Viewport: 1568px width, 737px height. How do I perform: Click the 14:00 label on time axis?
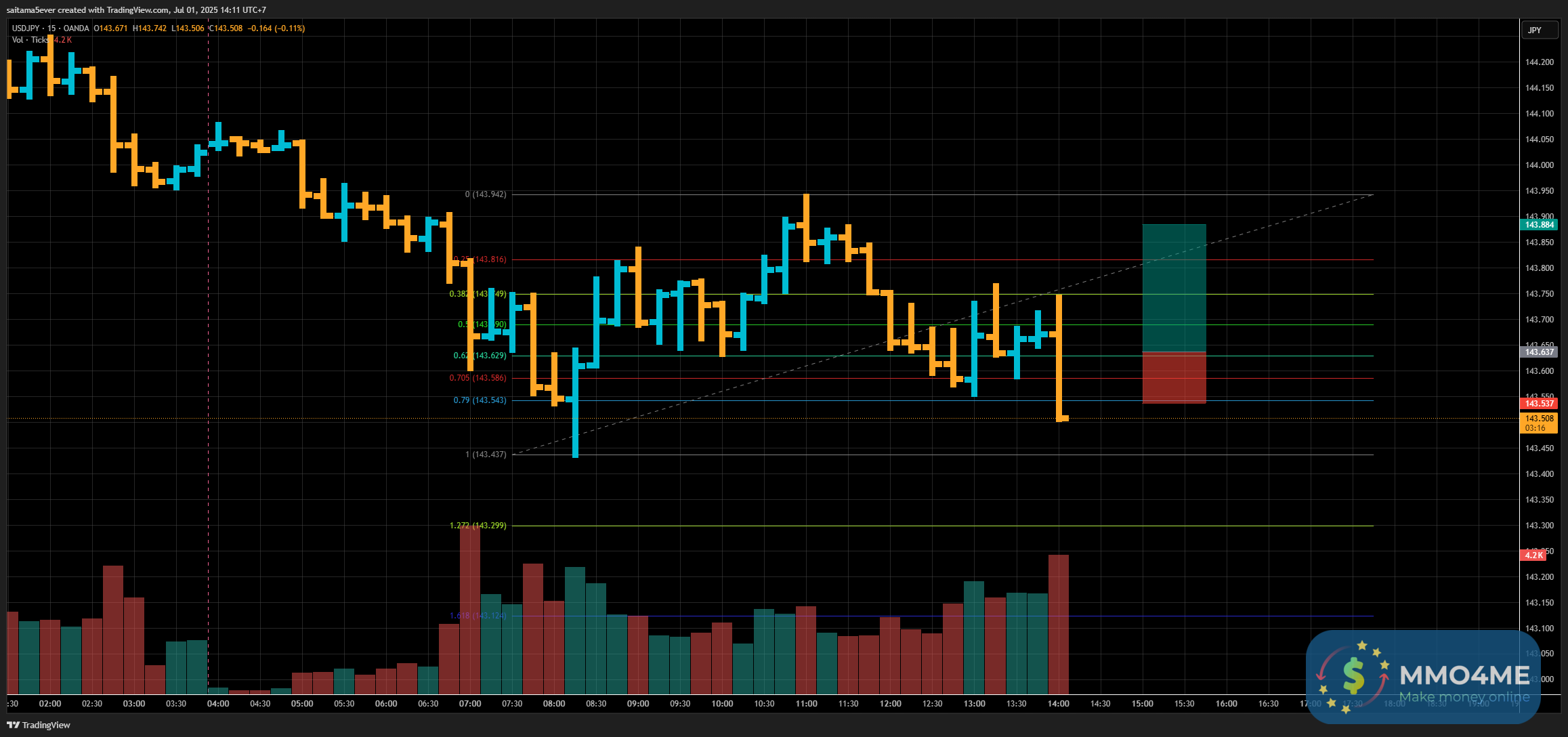pyautogui.click(x=1058, y=704)
